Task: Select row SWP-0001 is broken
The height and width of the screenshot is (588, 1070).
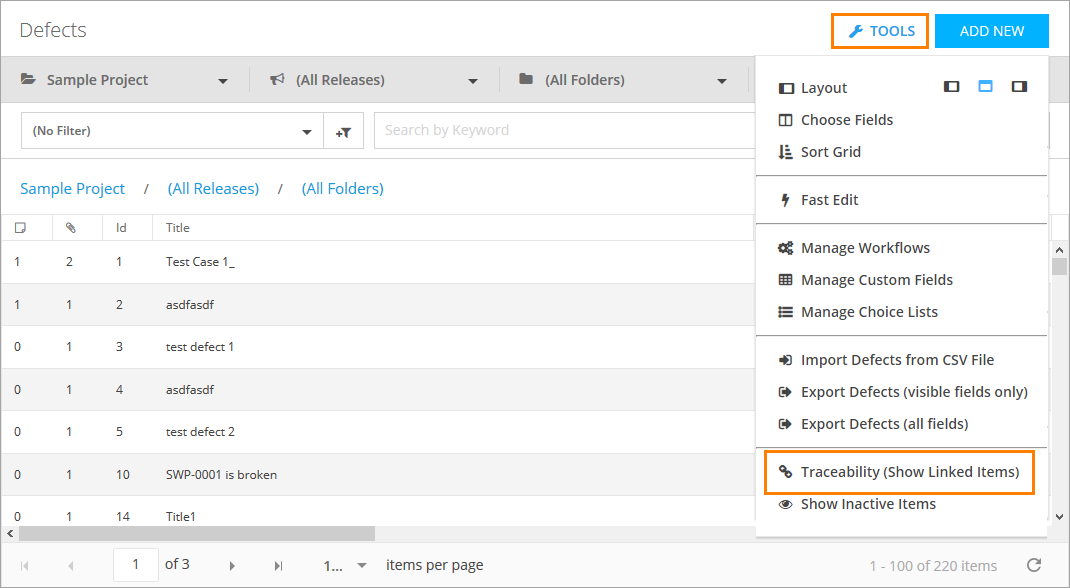Action: pyautogui.click(x=377, y=475)
